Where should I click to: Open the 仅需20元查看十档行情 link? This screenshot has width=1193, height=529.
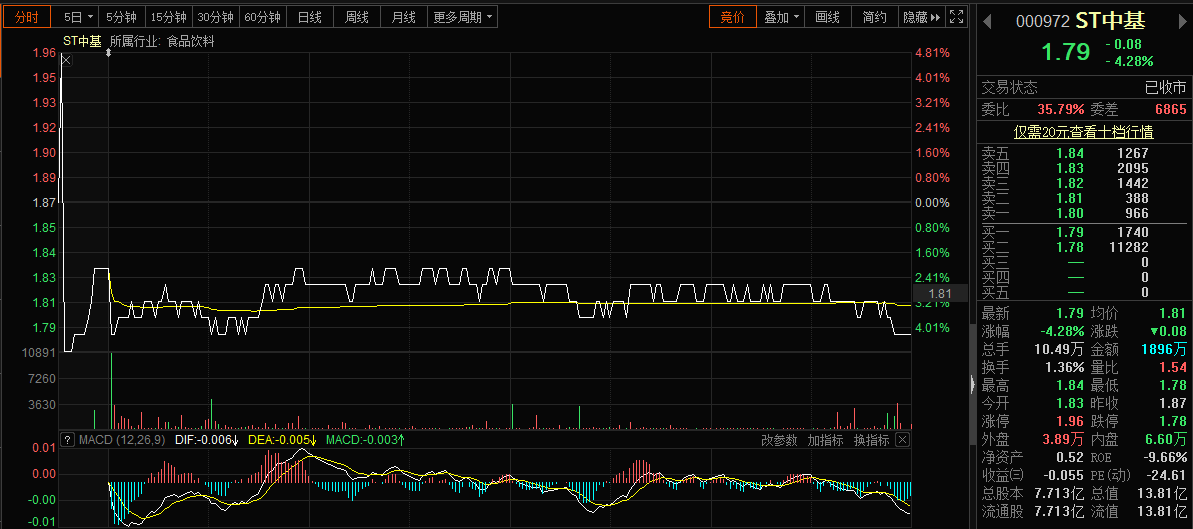(1083, 132)
